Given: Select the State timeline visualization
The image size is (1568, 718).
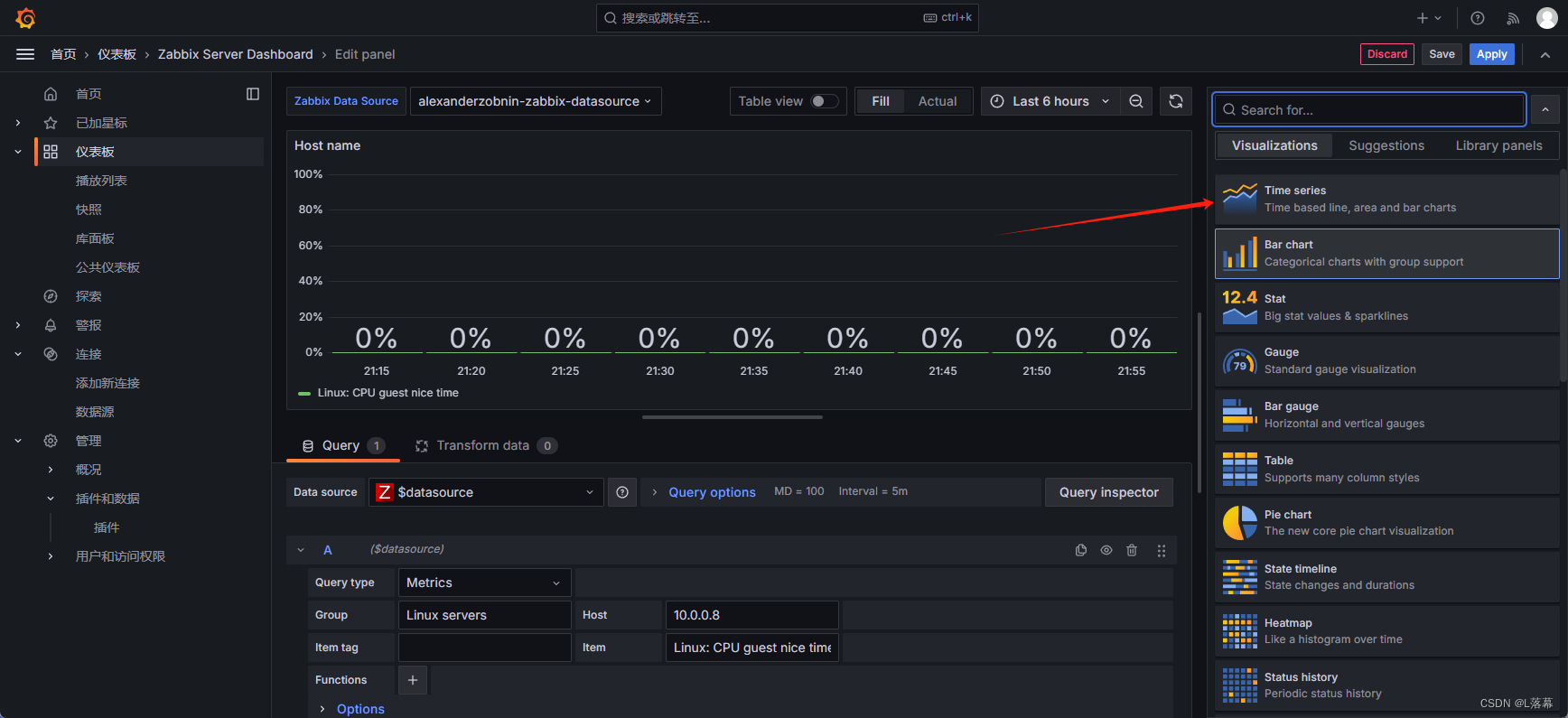Looking at the screenshot, I should click(1387, 577).
